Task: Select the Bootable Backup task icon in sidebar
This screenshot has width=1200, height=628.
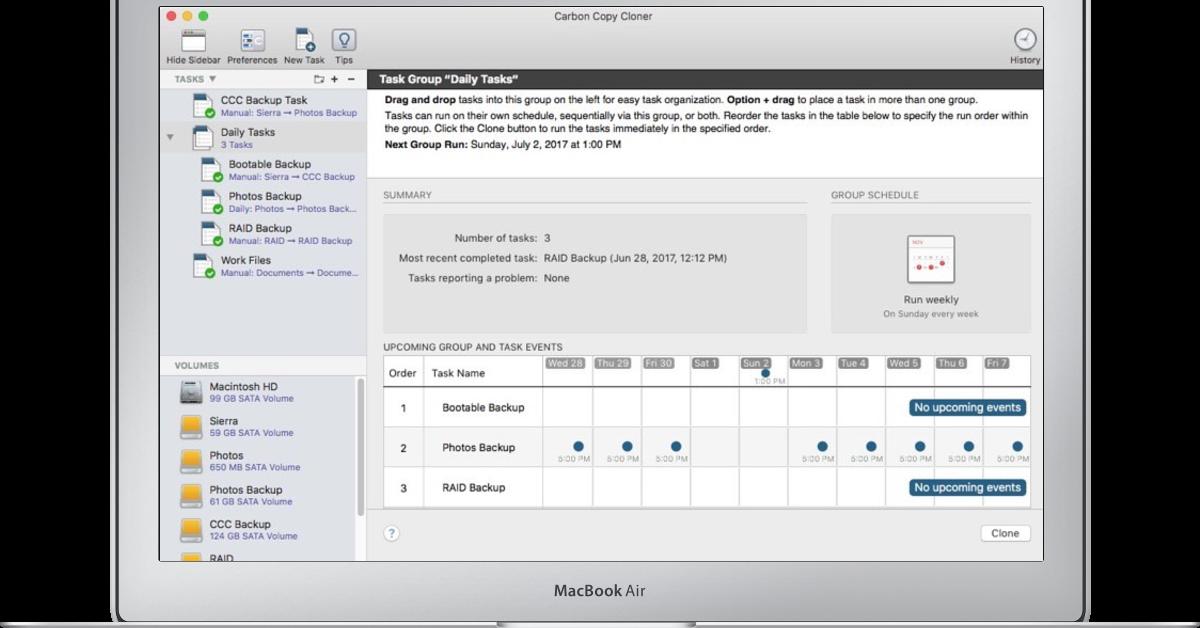Action: tap(211, 169)
